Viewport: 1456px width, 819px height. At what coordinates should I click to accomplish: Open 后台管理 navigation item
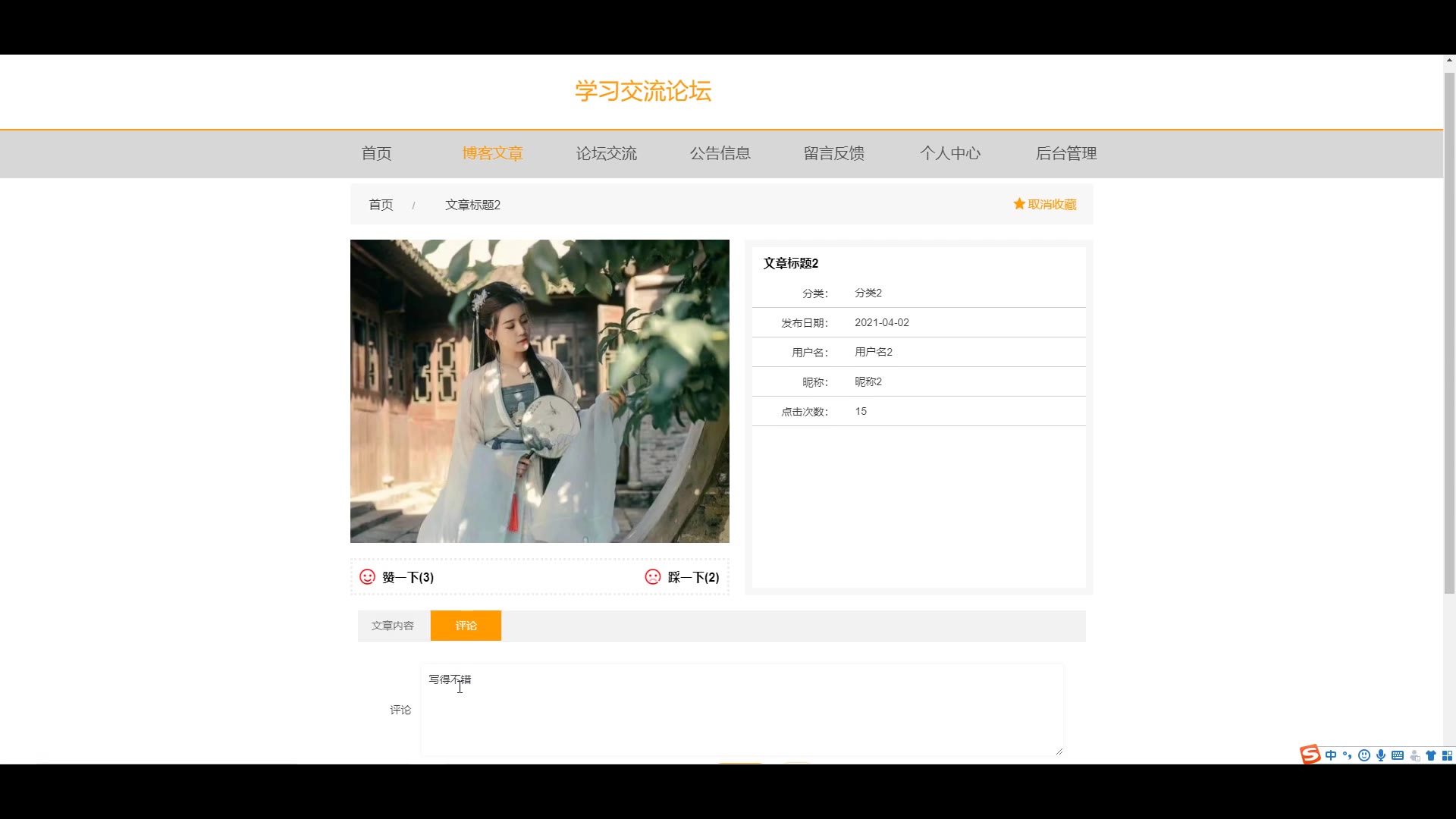coord(1066,153)
